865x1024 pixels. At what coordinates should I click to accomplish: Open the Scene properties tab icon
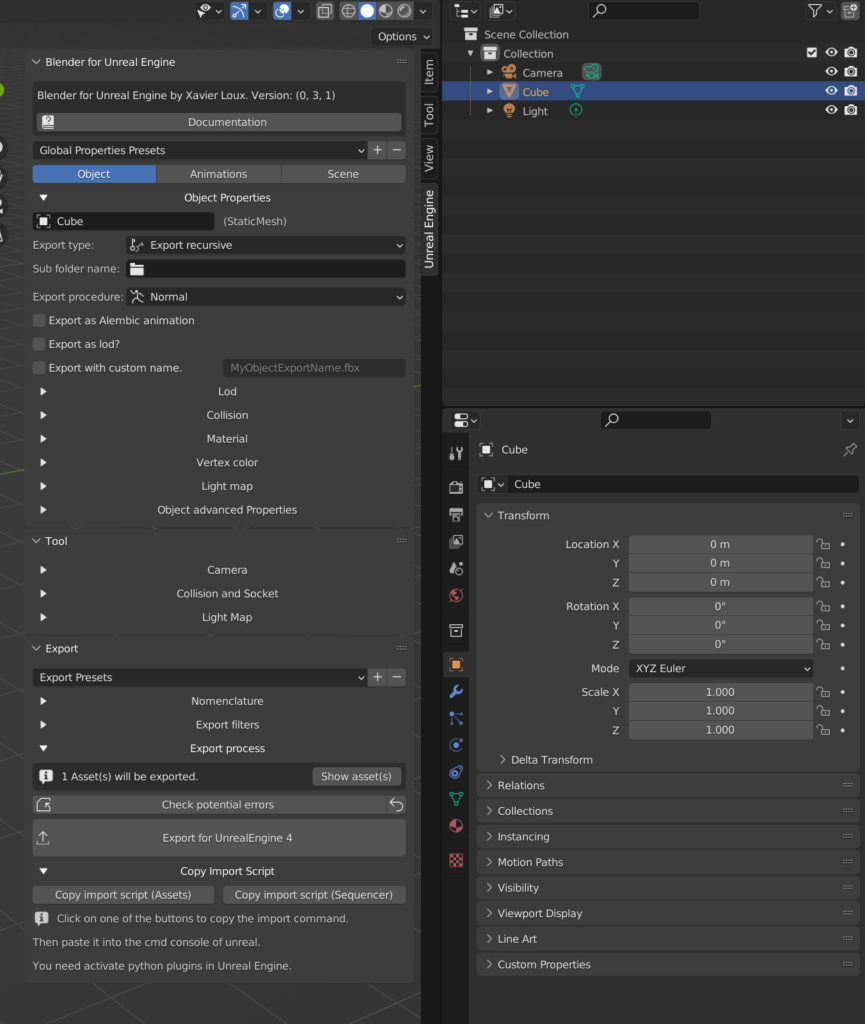(456, 568)
